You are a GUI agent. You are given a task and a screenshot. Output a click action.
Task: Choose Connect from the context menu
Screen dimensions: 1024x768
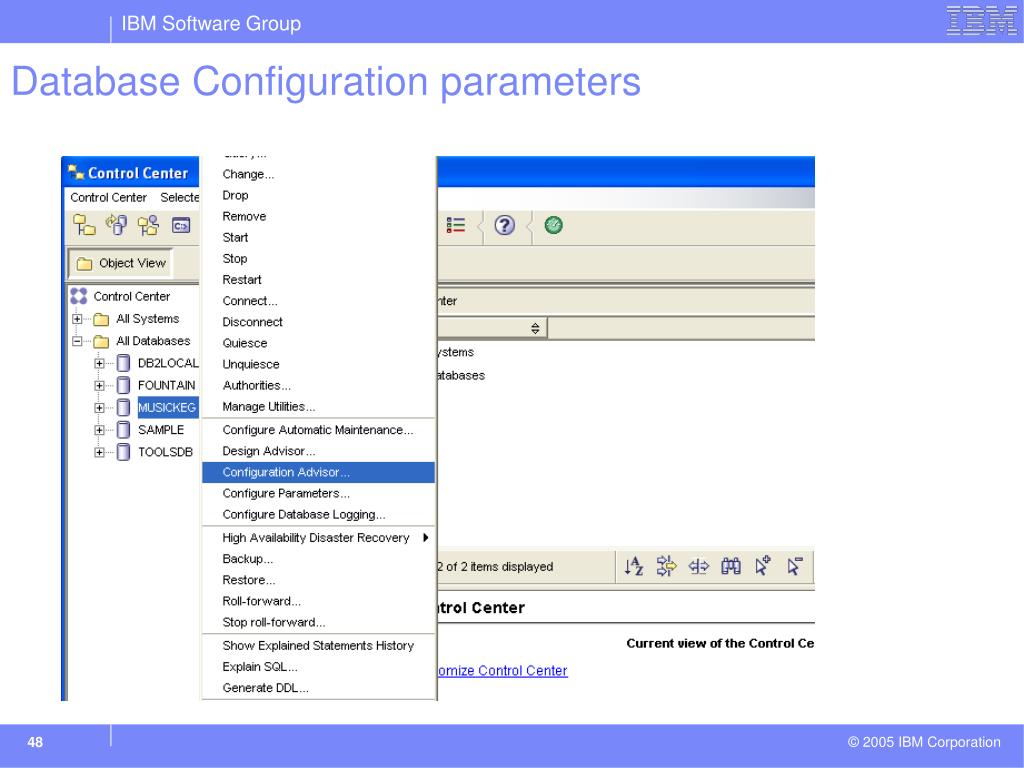coord(319,301)
